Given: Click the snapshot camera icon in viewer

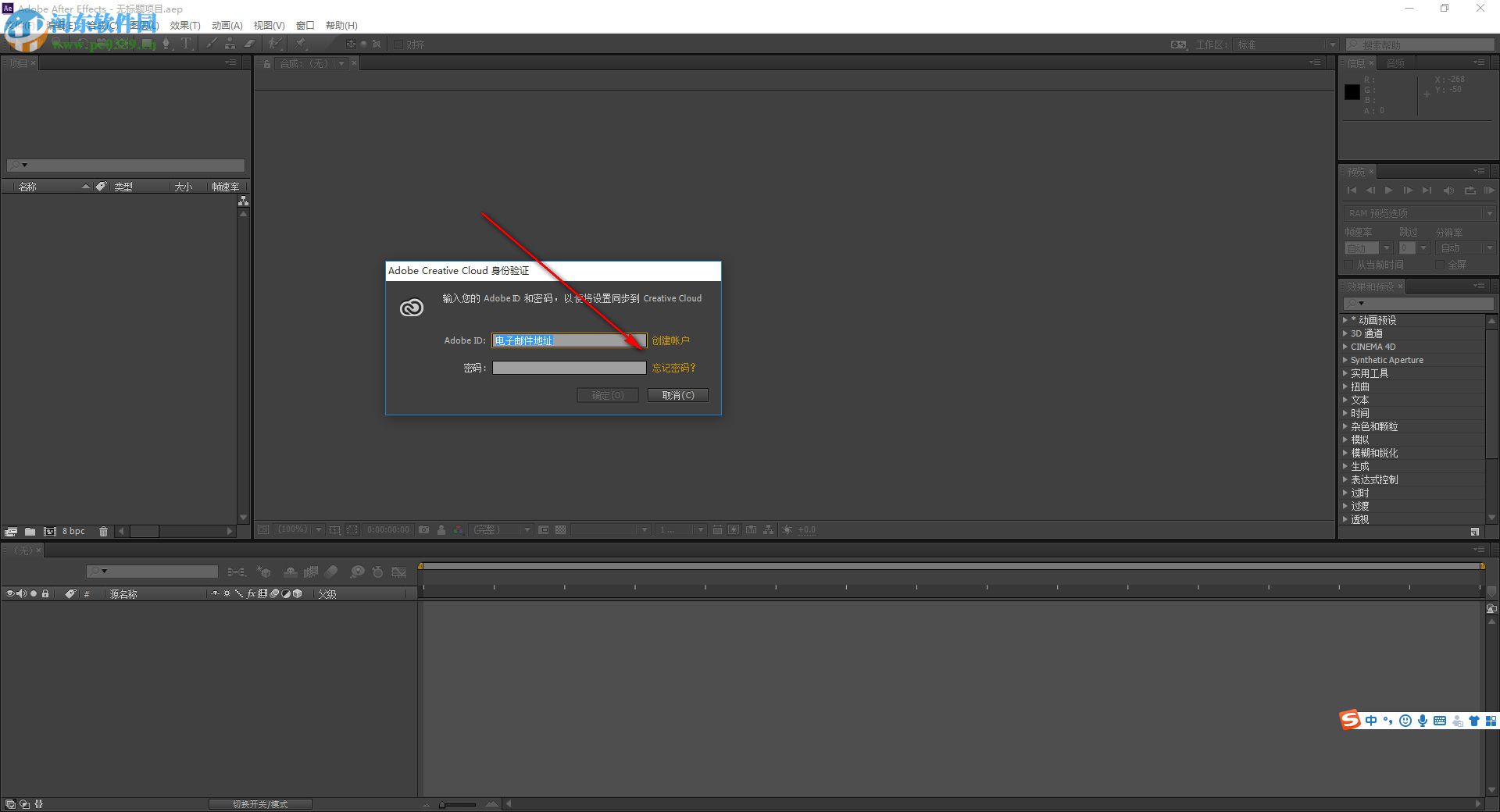Looking at the screenshot, I should [423, 529].
